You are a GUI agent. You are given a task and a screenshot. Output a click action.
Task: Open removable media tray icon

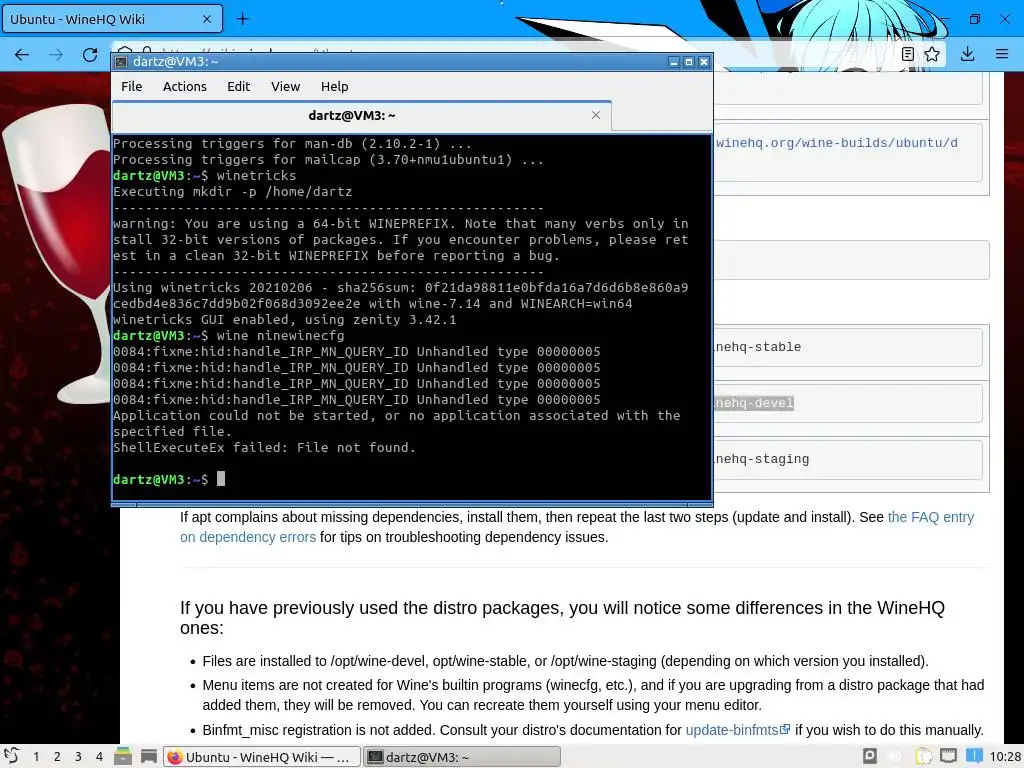click(870, 756)
